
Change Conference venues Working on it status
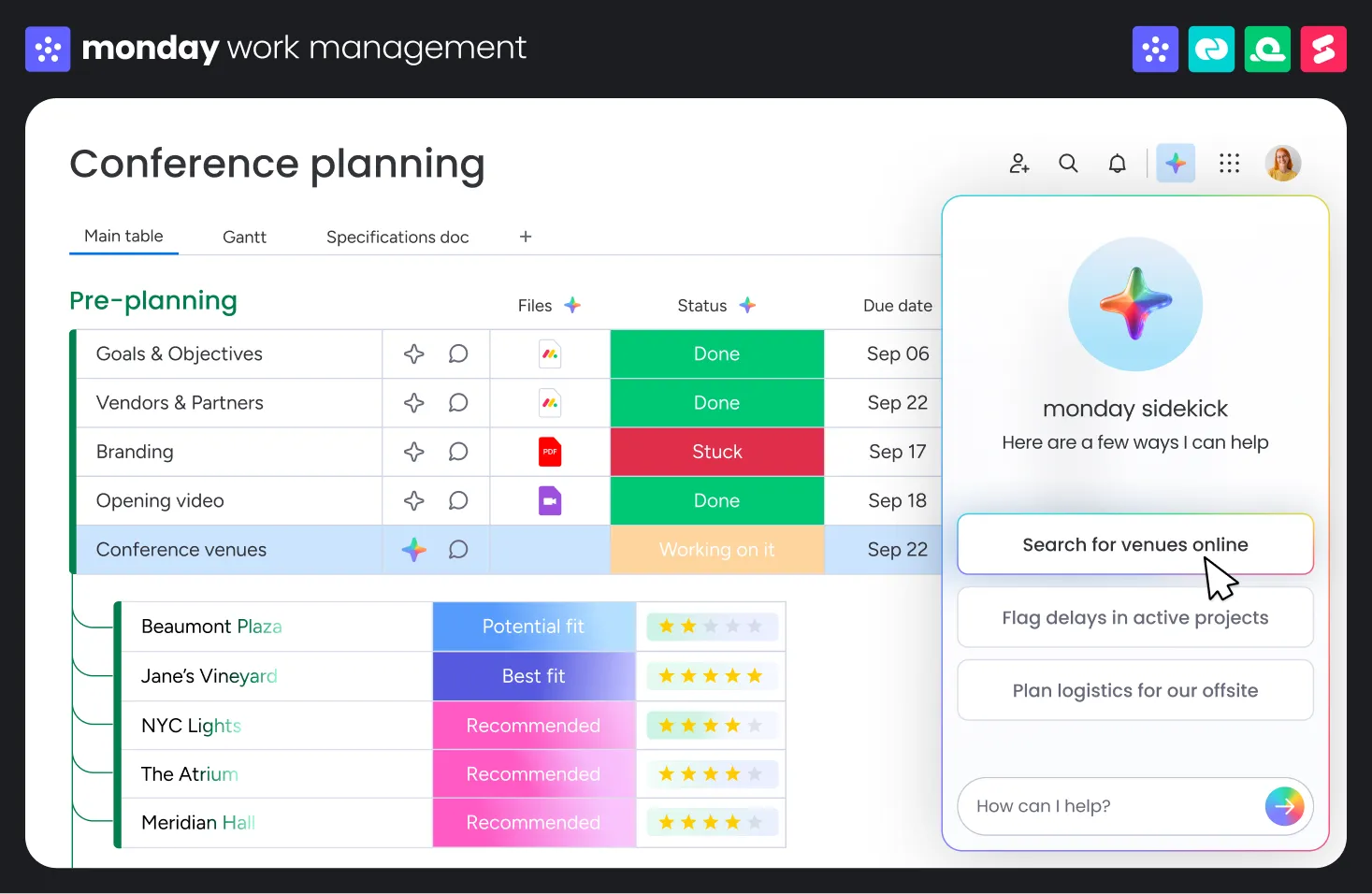point(717,550)
